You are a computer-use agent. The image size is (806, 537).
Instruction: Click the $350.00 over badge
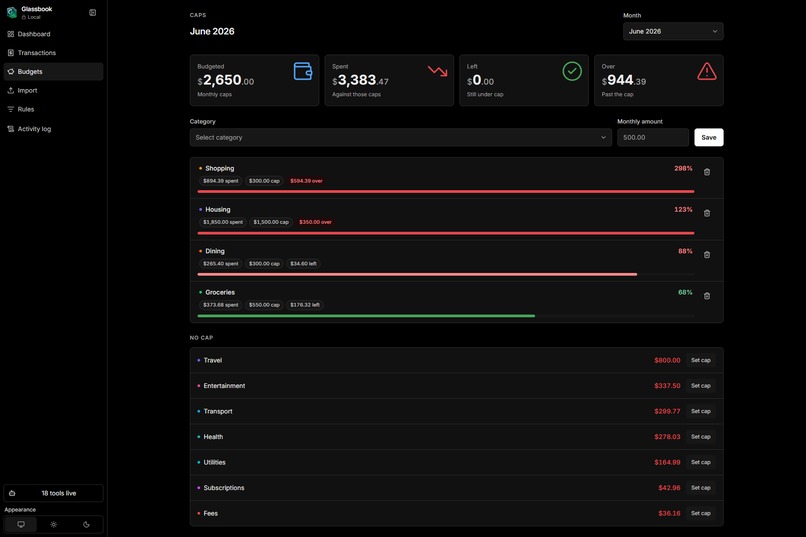click(x=315, y=222)
